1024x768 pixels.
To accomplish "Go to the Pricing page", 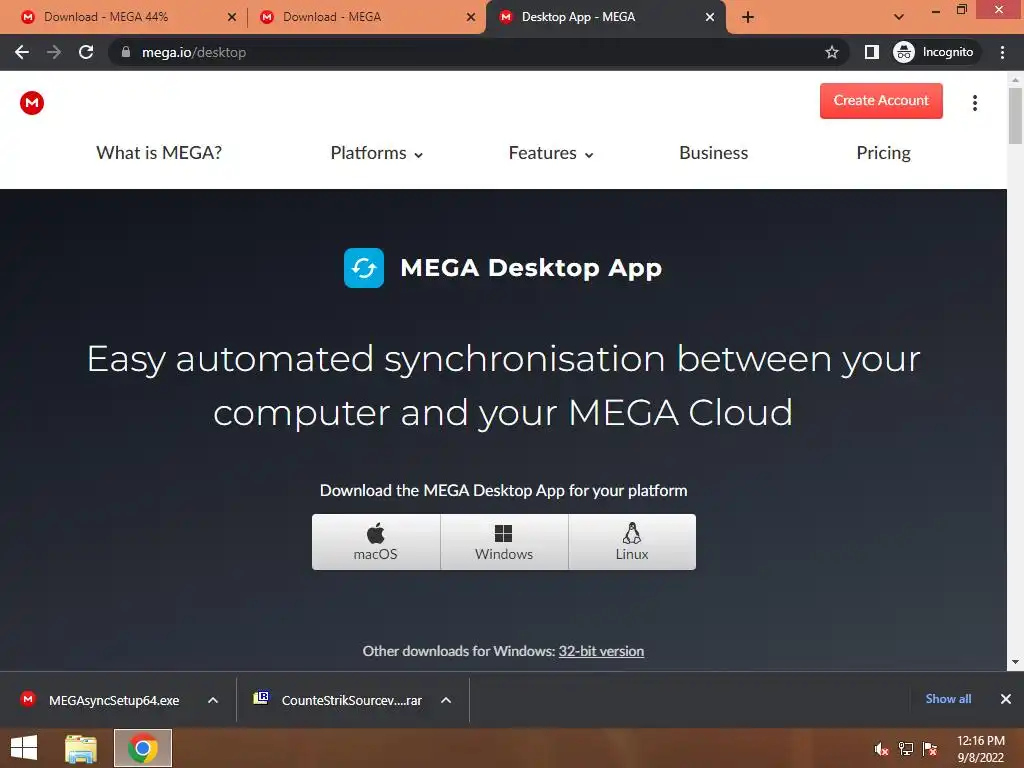I will pos(883,153).
